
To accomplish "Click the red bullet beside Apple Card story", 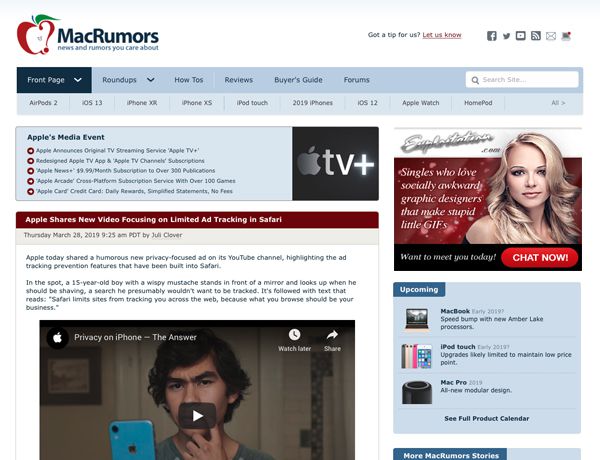I will [31, 191].
